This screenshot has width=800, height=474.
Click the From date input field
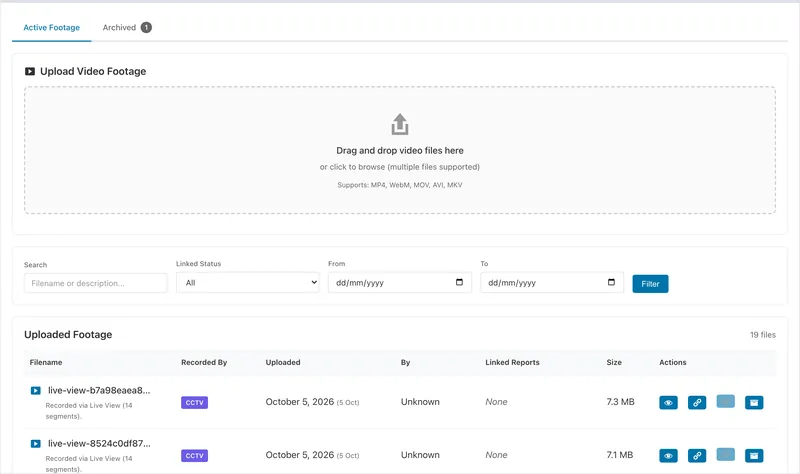pyautogui.click(x=399, y=283)
